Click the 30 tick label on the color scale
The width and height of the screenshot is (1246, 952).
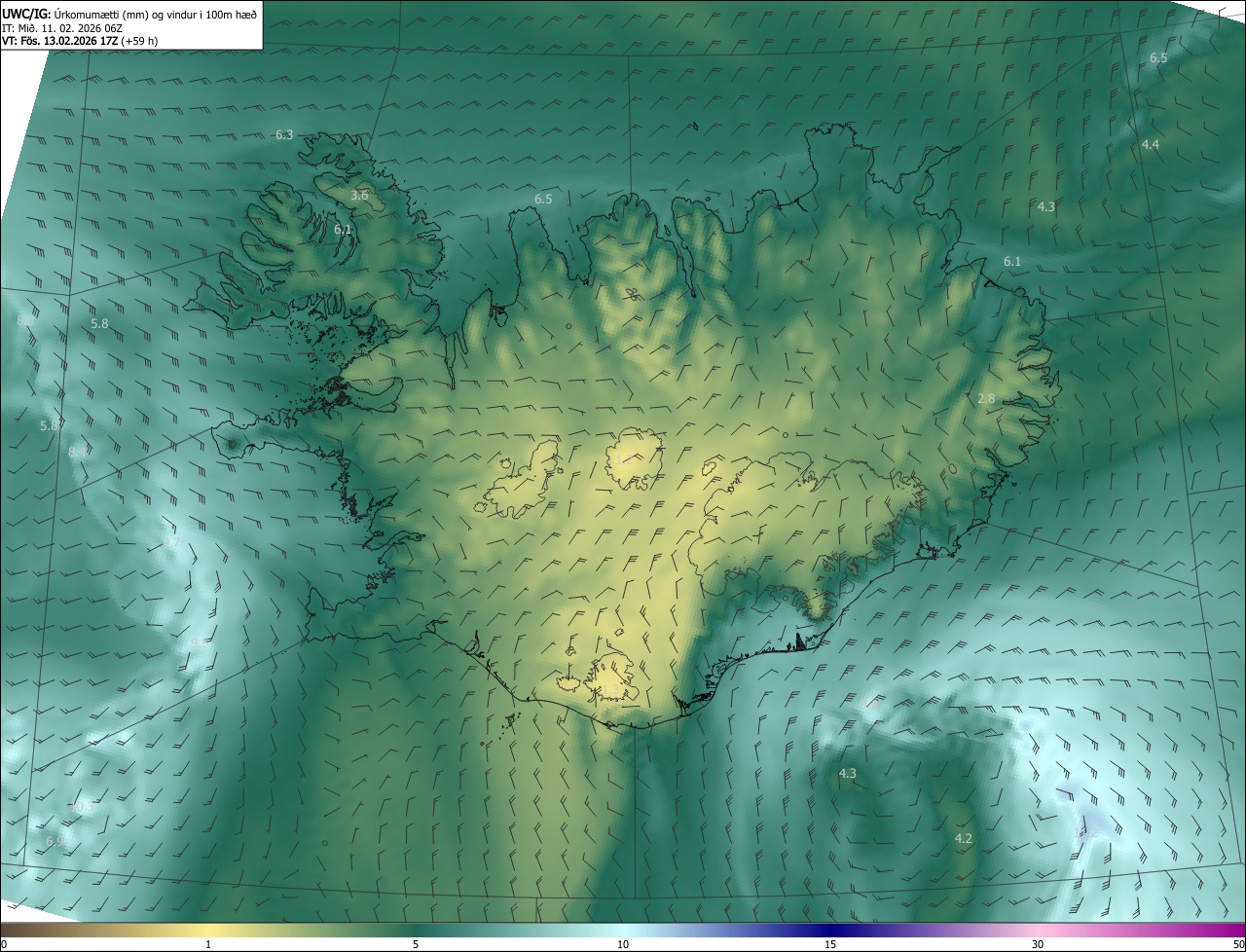coord(1038,945)
